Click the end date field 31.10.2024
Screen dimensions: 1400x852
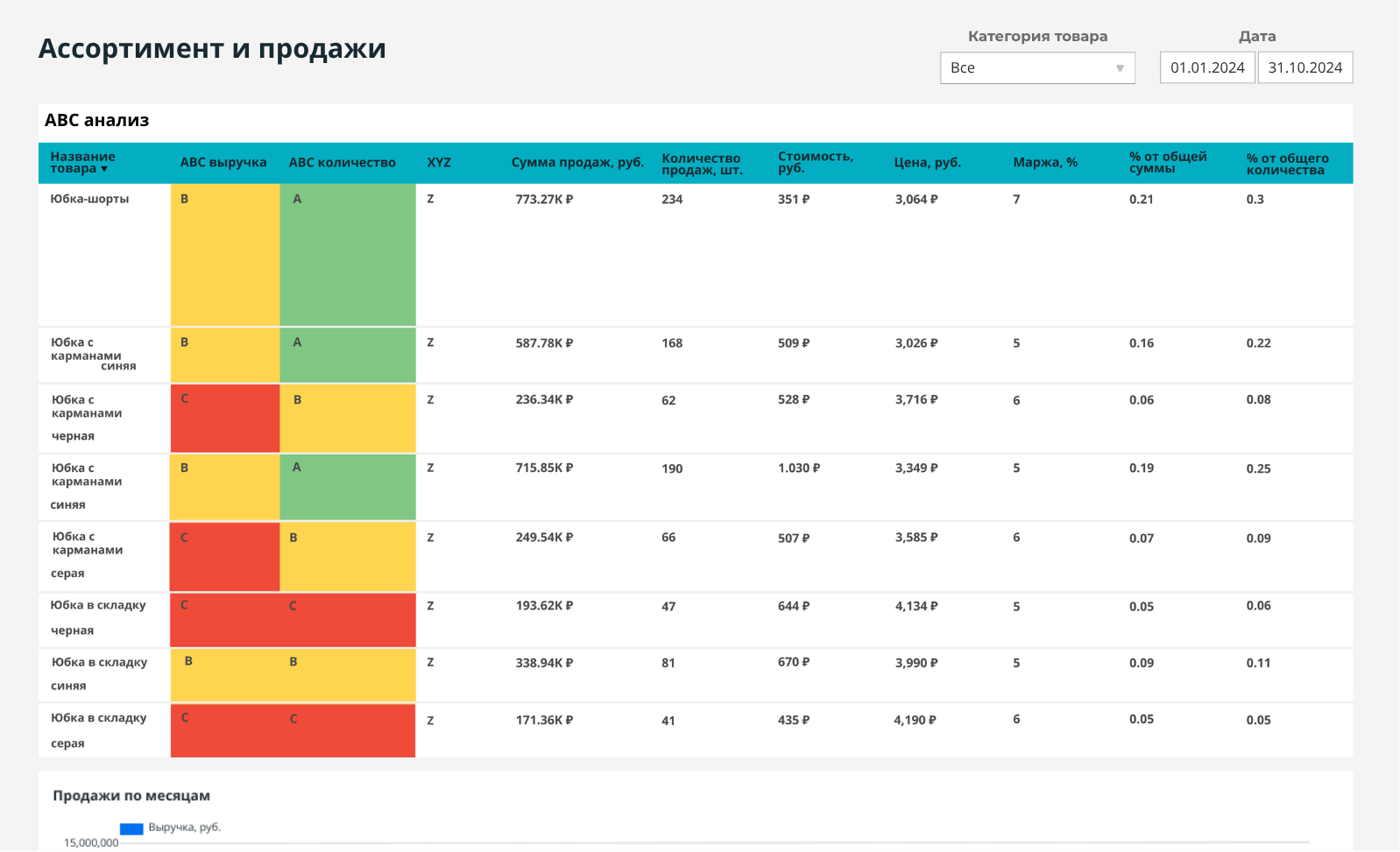pyautogui.click(x=1305, y=68)
